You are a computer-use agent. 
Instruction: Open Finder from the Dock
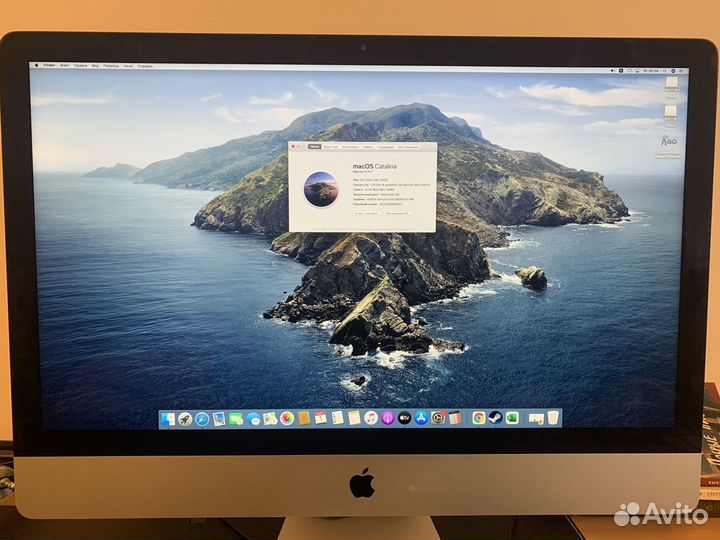click(168, 419)
